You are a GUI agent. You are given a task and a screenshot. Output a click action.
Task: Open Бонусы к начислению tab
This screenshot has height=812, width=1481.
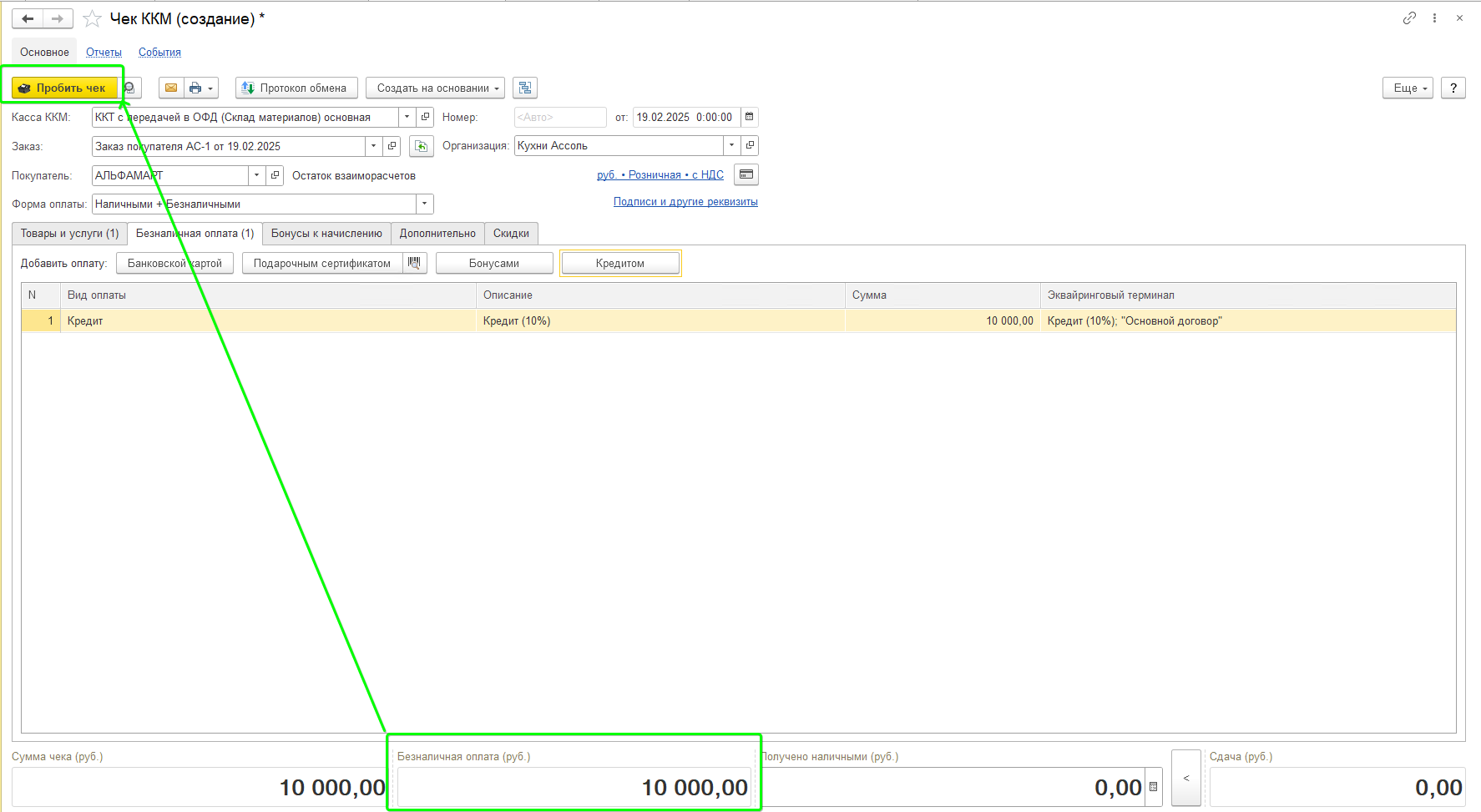pos(326,234)
